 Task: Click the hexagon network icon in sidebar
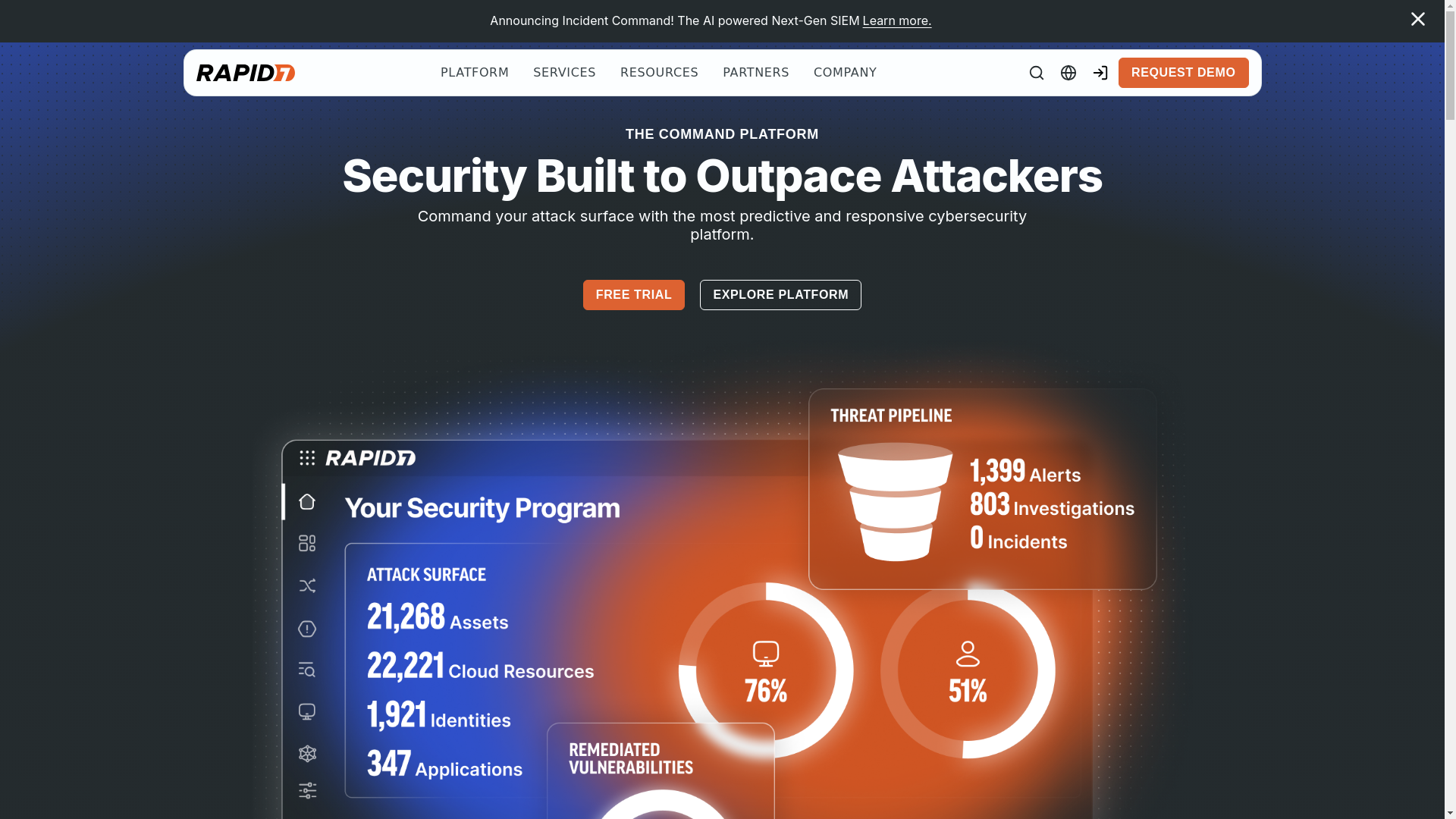click(x=307, y=754)
